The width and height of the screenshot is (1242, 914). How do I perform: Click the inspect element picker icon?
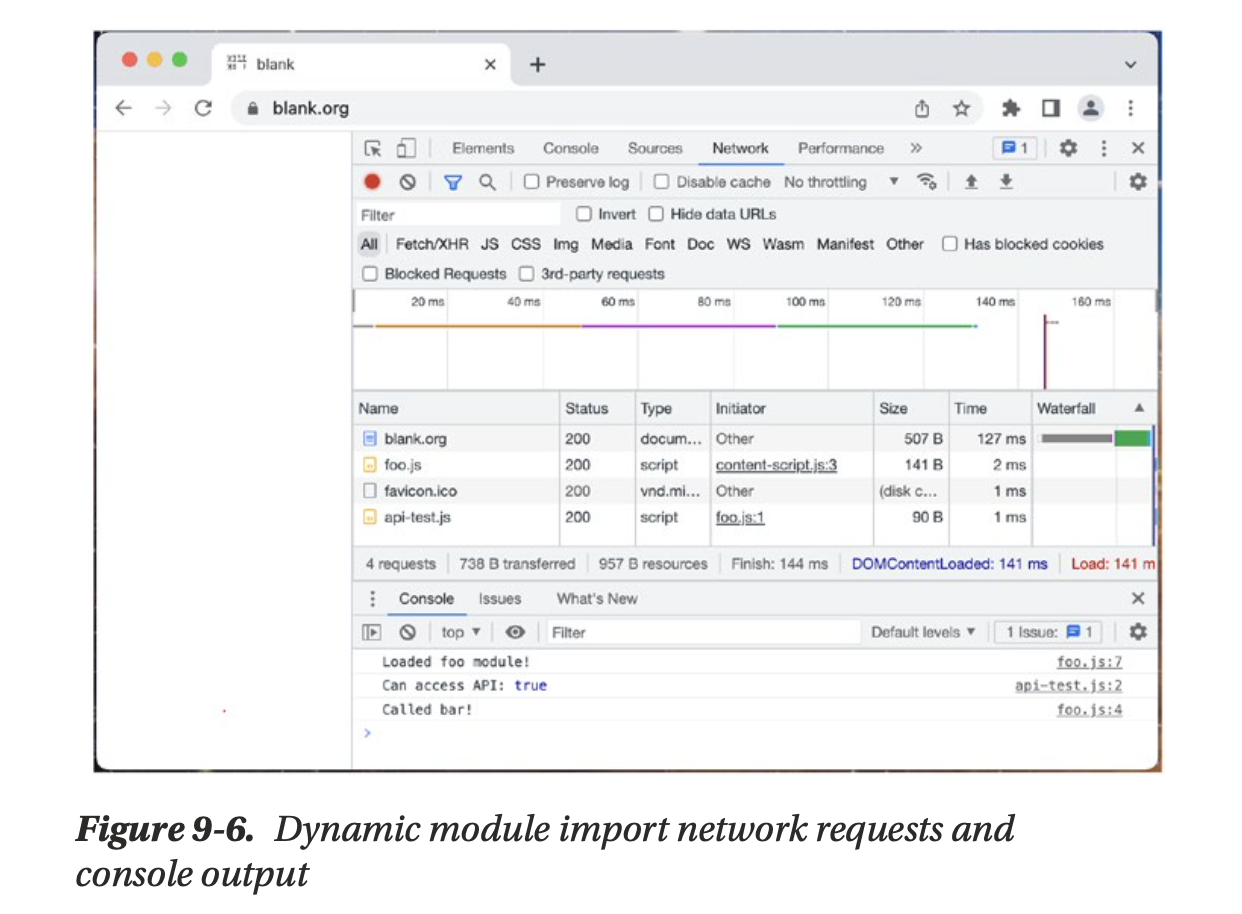(373, 149)
